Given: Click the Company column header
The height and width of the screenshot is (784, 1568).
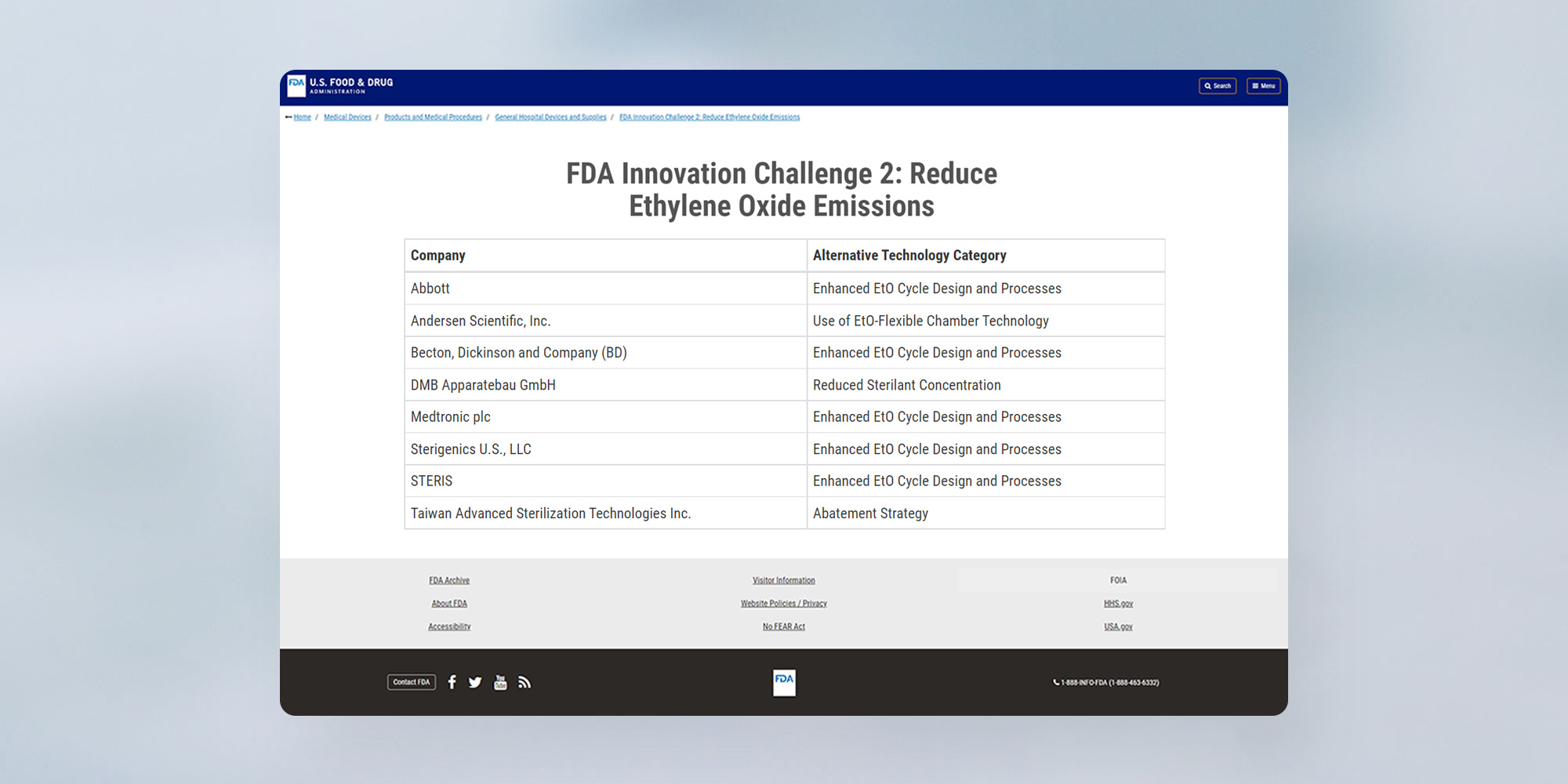Looking at the screenshot, I should [x=606, y=256].
